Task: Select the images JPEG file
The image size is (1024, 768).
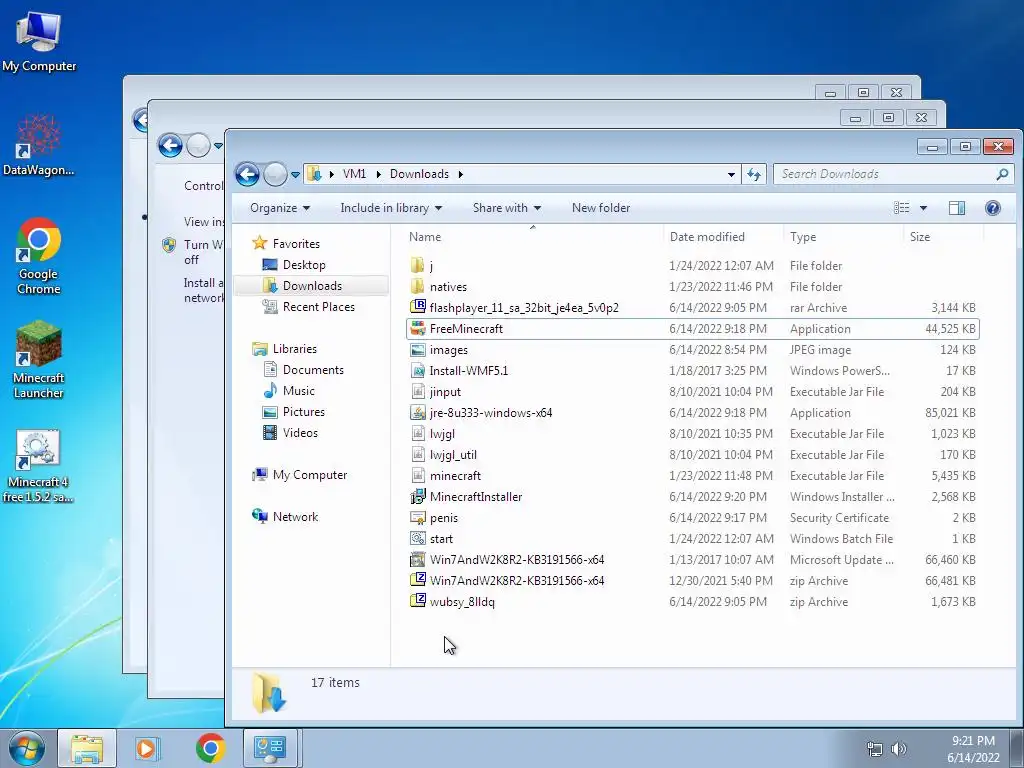Action: [x=448, y=350]
